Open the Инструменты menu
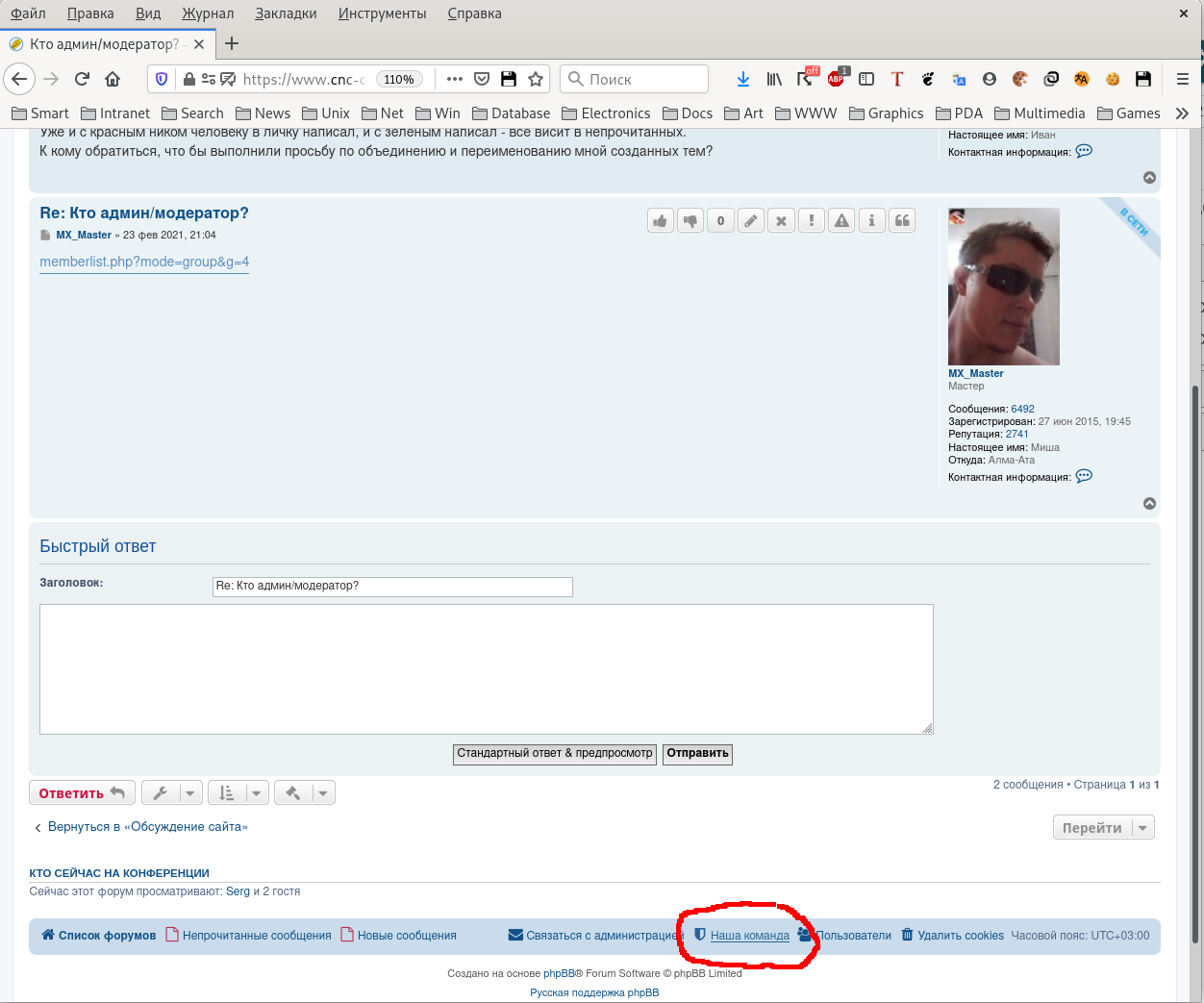 (x=382, y=13)
